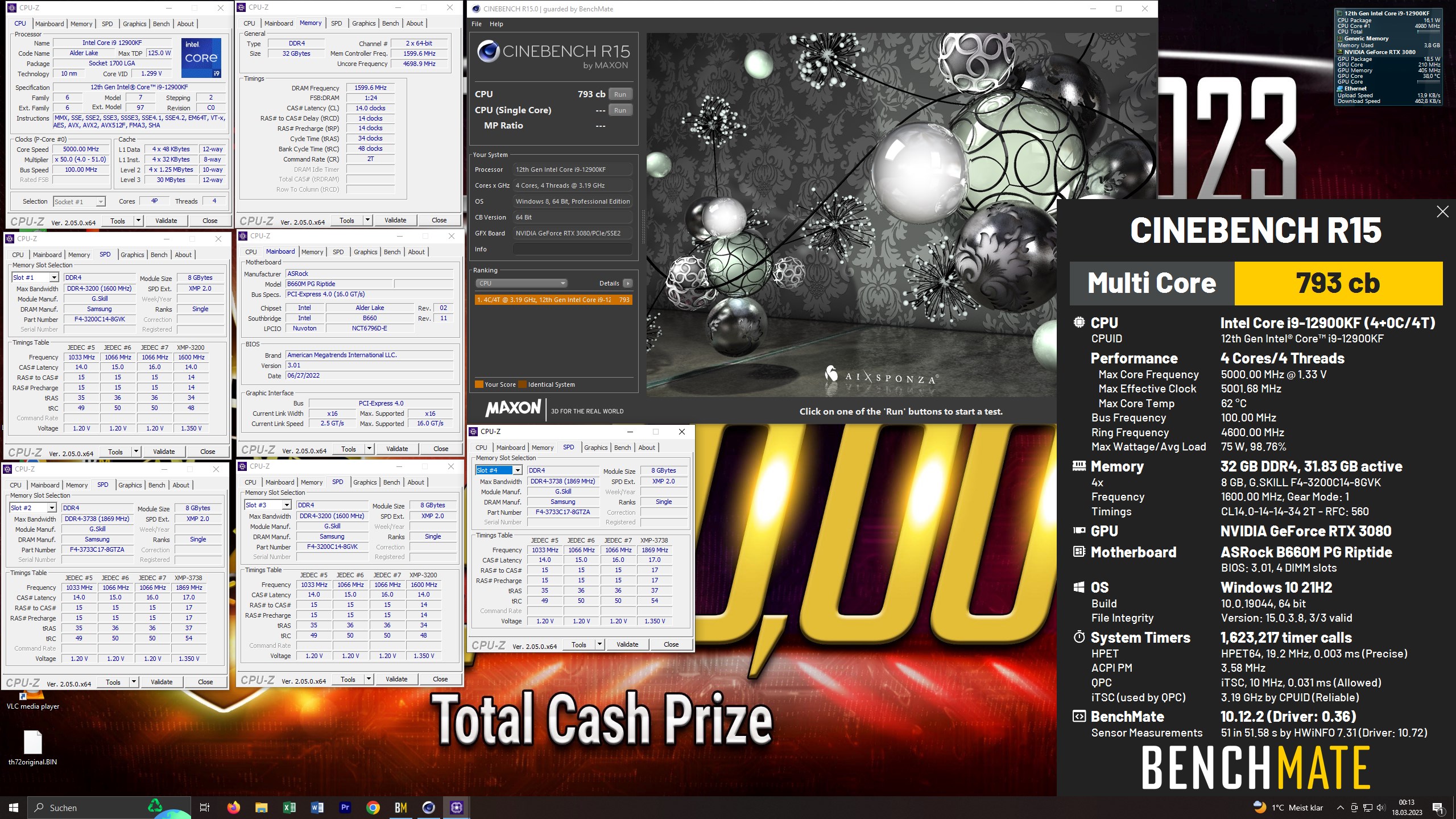Switch to Bench tab in the Slot #4 window

point(623,448)
